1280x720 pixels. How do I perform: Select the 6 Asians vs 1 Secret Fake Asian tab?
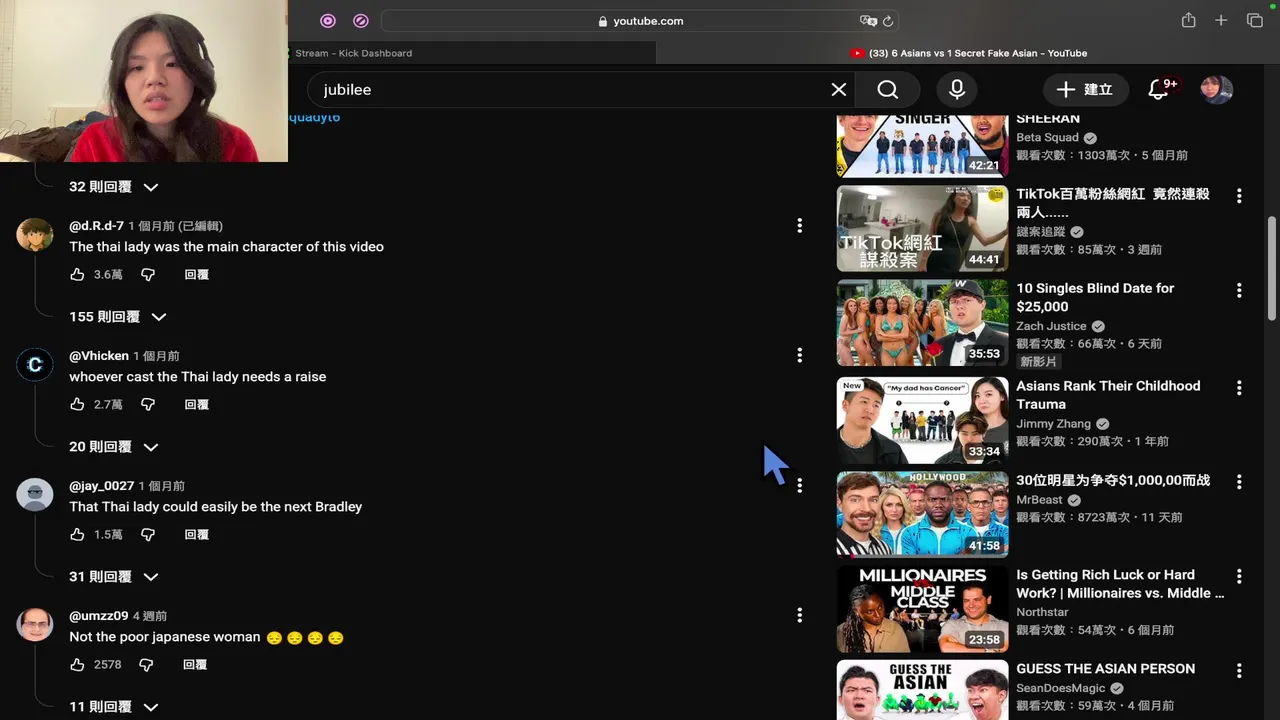click(968, 53)
